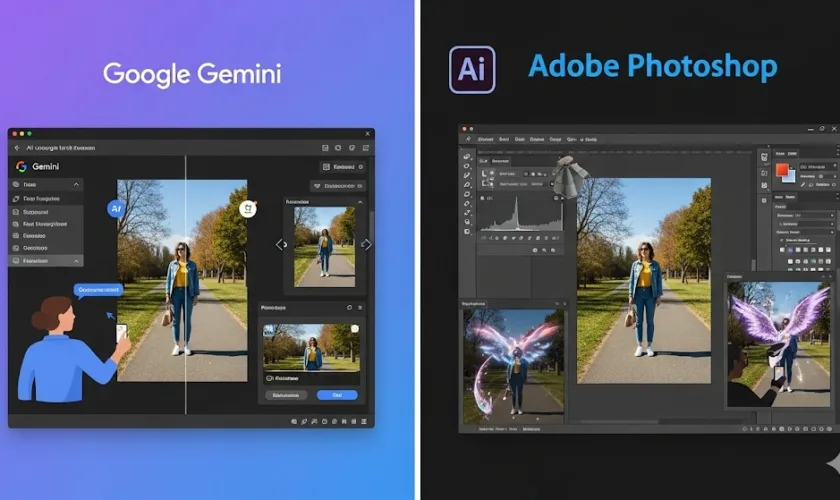Show previous image with Gemini preview's left chevron
The image size is (840, 500).
[x=281, y=244]
